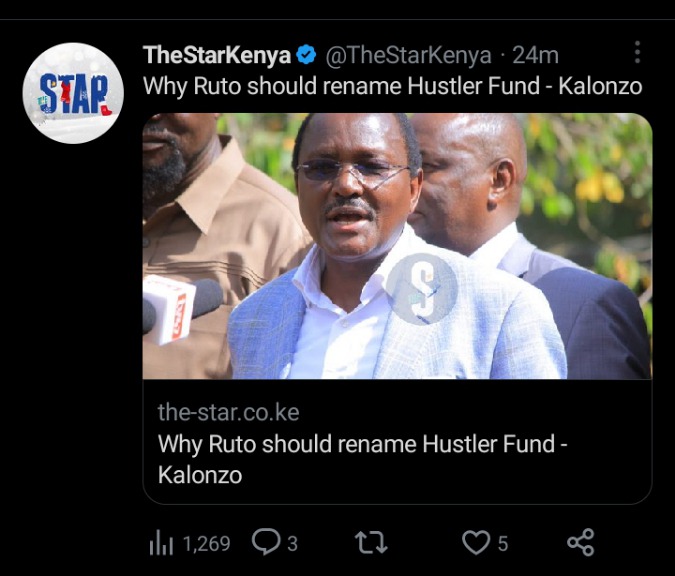Click the blue verified badge
This screenshot has height=576, width=675.
(307, 55)
